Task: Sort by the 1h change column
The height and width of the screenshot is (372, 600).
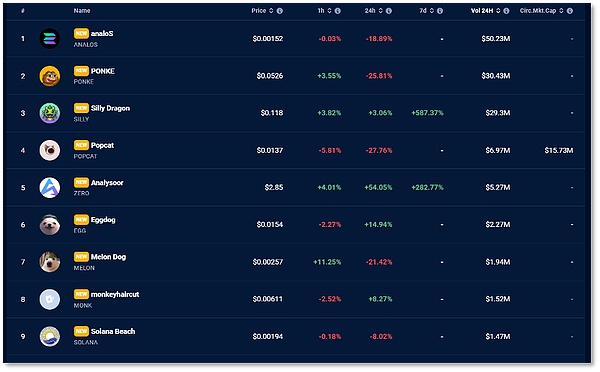Action: [329, 11]
